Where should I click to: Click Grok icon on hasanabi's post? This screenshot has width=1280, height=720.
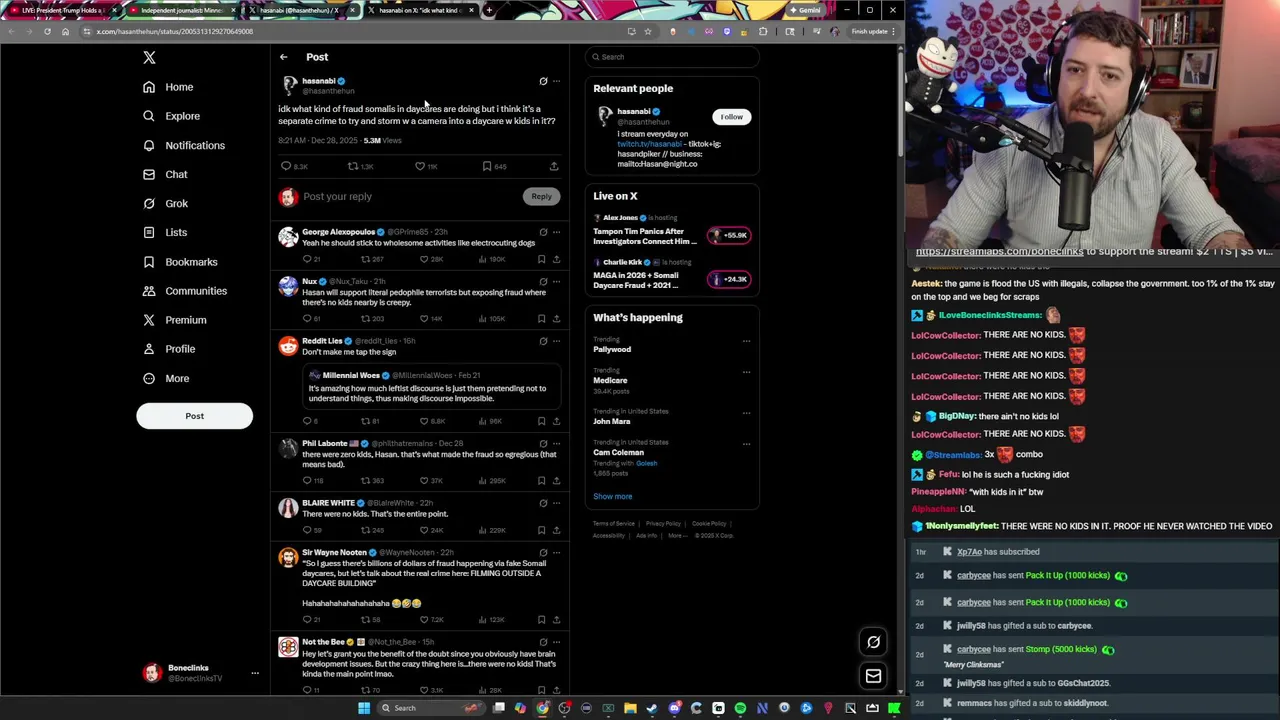543,81
